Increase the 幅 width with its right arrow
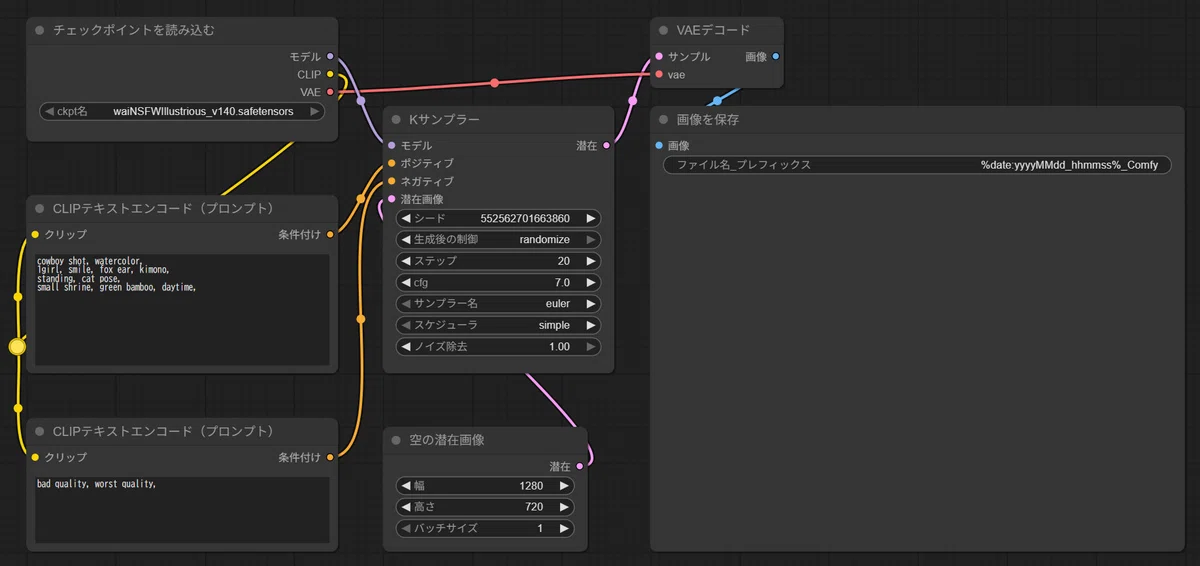 click(x=564, y=486)
